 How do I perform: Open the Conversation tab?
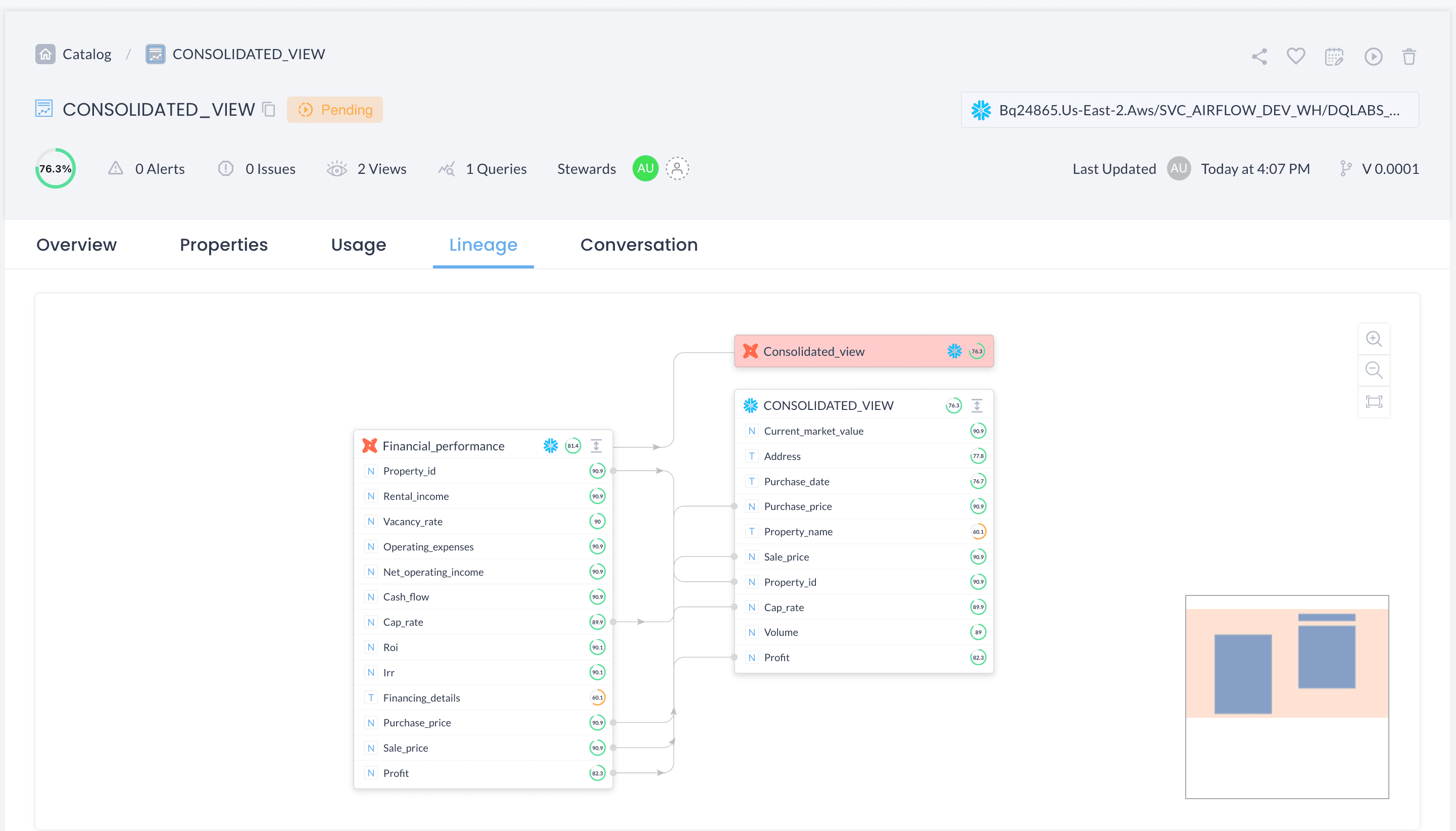[x=639, y=244]
